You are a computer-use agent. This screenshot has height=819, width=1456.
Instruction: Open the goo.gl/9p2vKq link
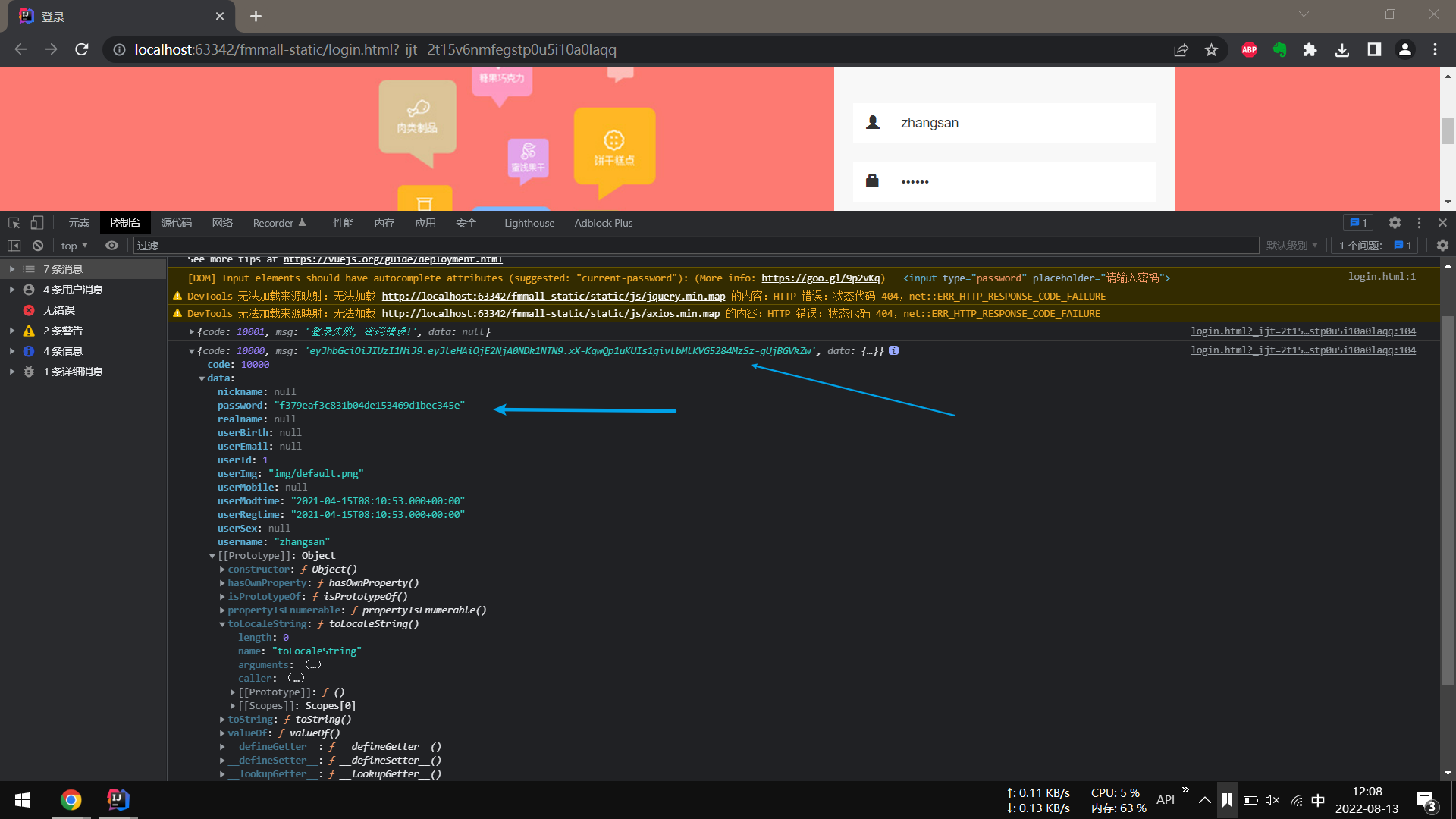point(821,278)
